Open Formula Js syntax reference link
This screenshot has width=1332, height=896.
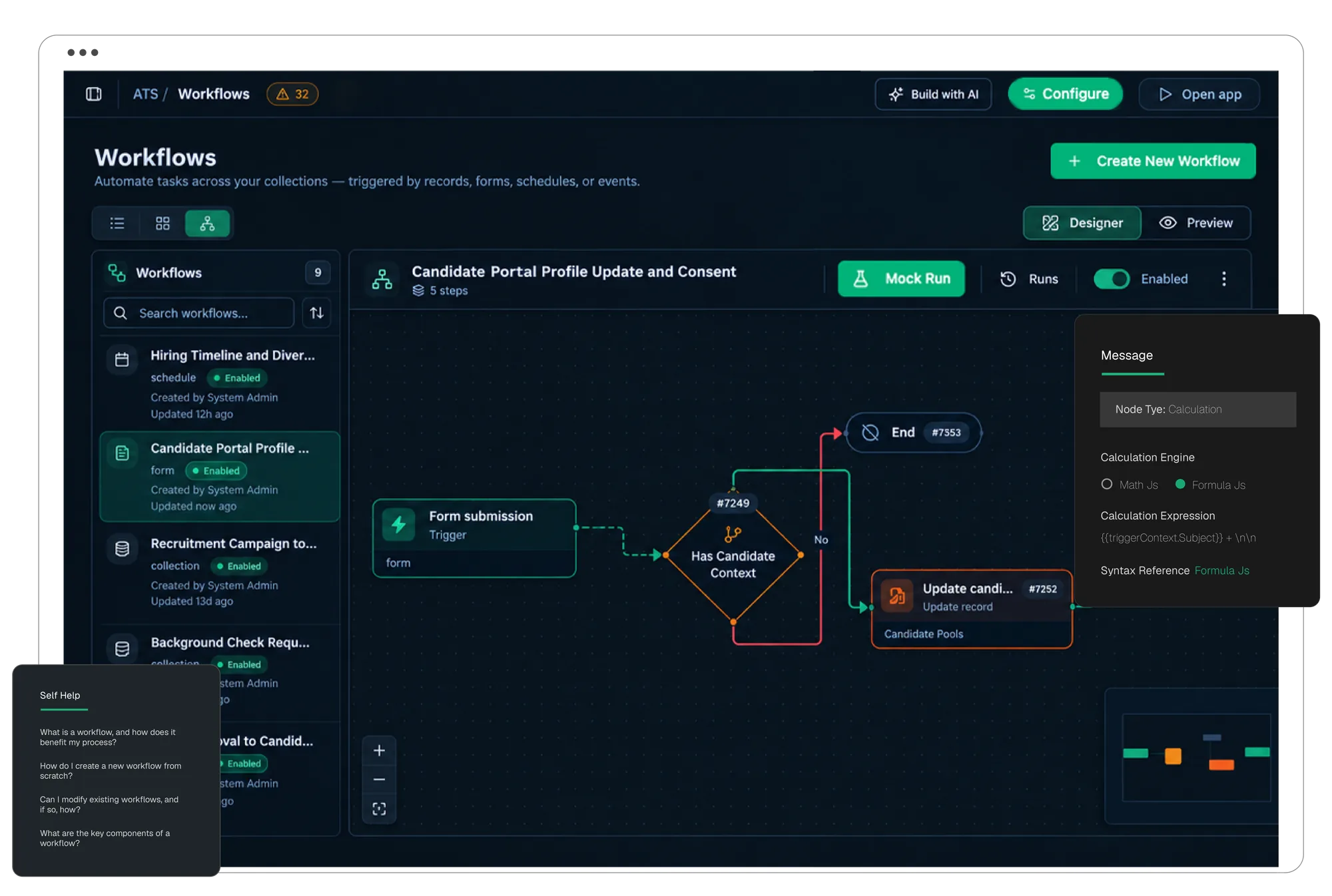pos(1221,570)
